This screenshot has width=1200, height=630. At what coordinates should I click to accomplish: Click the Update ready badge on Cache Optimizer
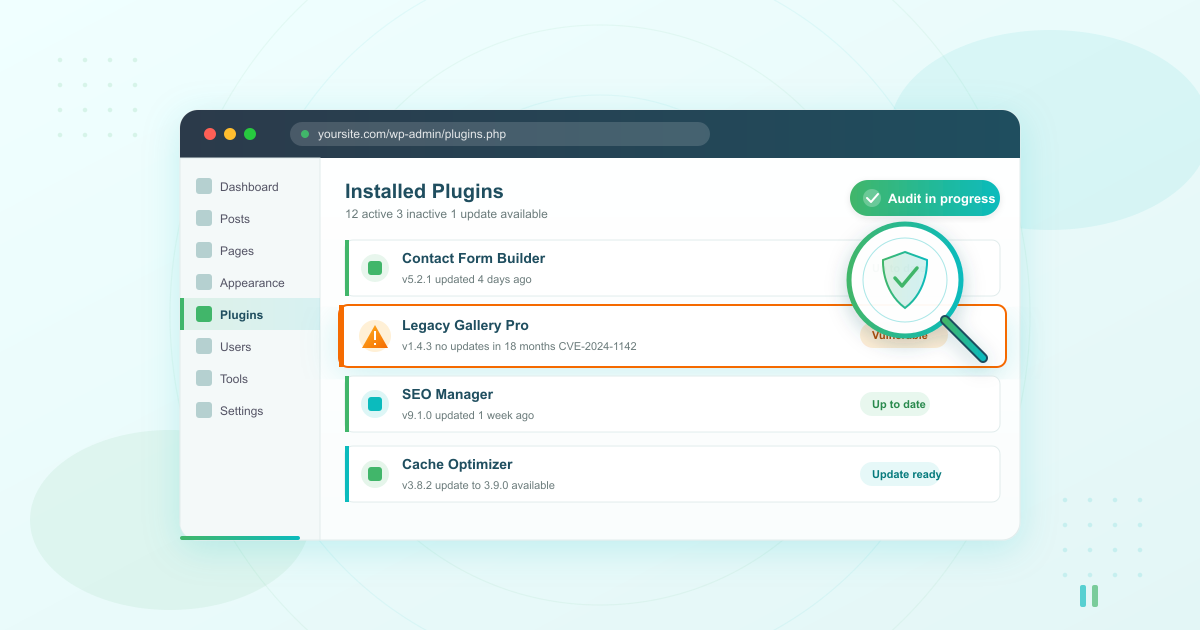coord(904,474)
